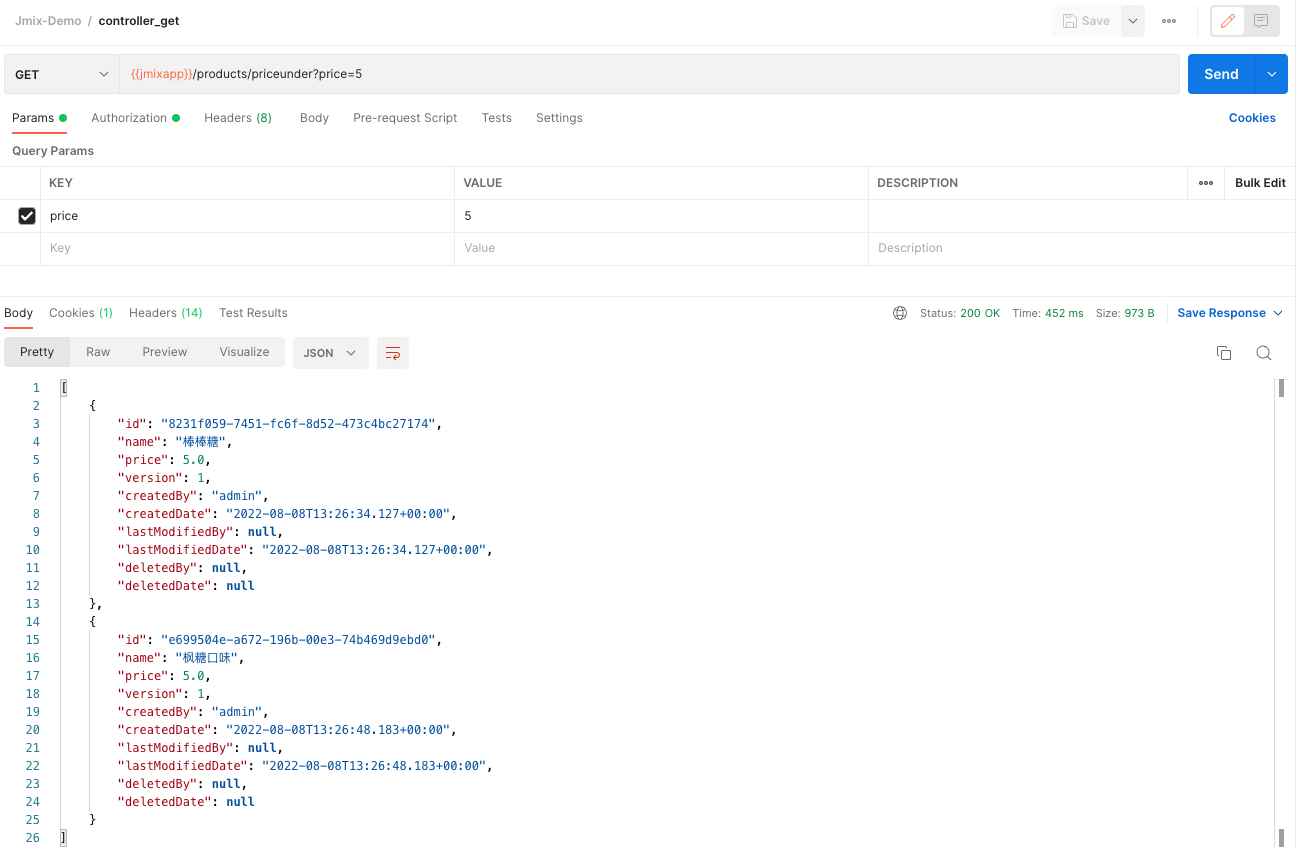Switch to the request Body tab
1300x849 pixels.
point(314,118)
